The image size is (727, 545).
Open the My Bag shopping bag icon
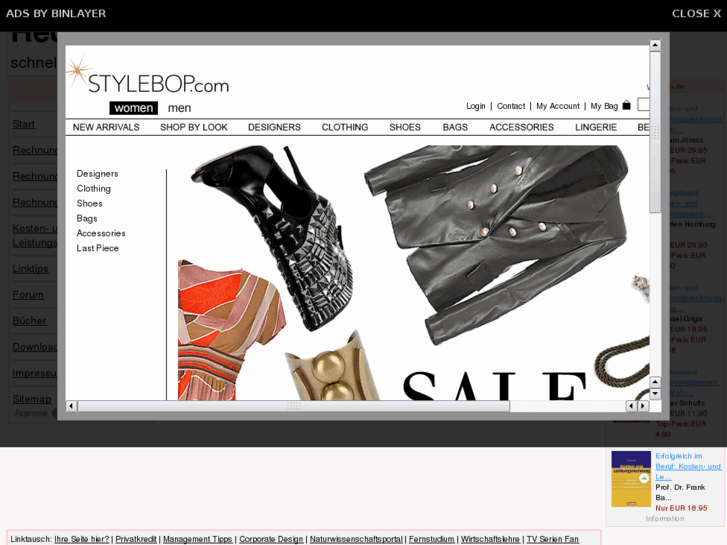(x=626, y=105)
